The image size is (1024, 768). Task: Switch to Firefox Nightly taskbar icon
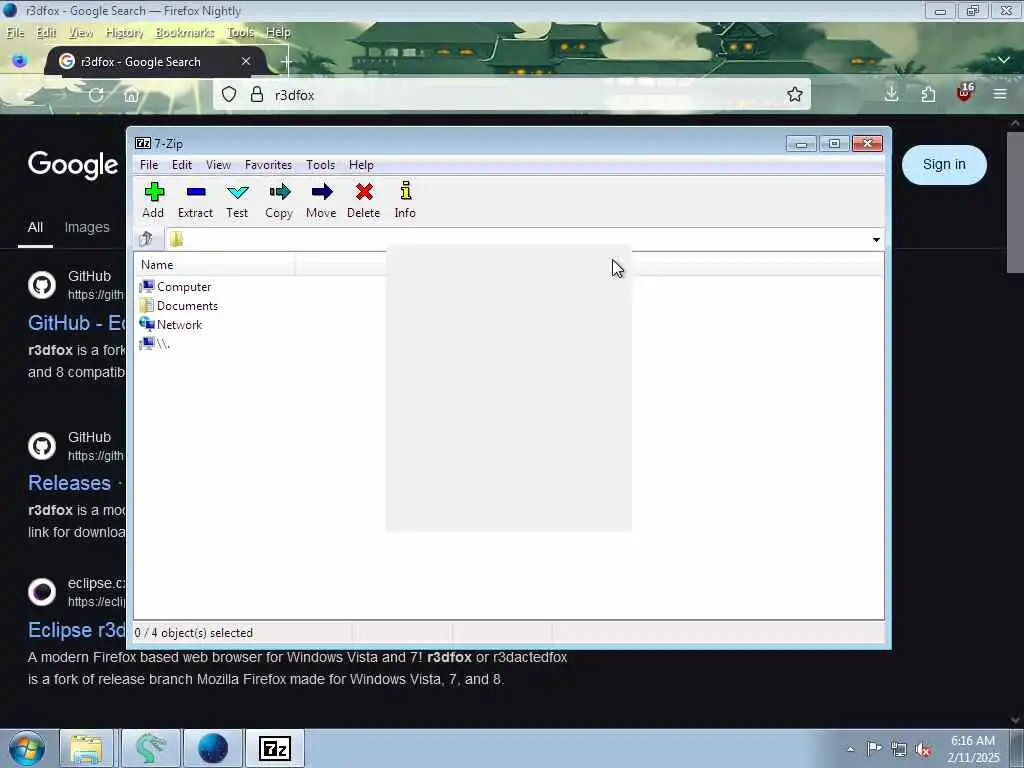pyautogui.click(x=213, y=748)
